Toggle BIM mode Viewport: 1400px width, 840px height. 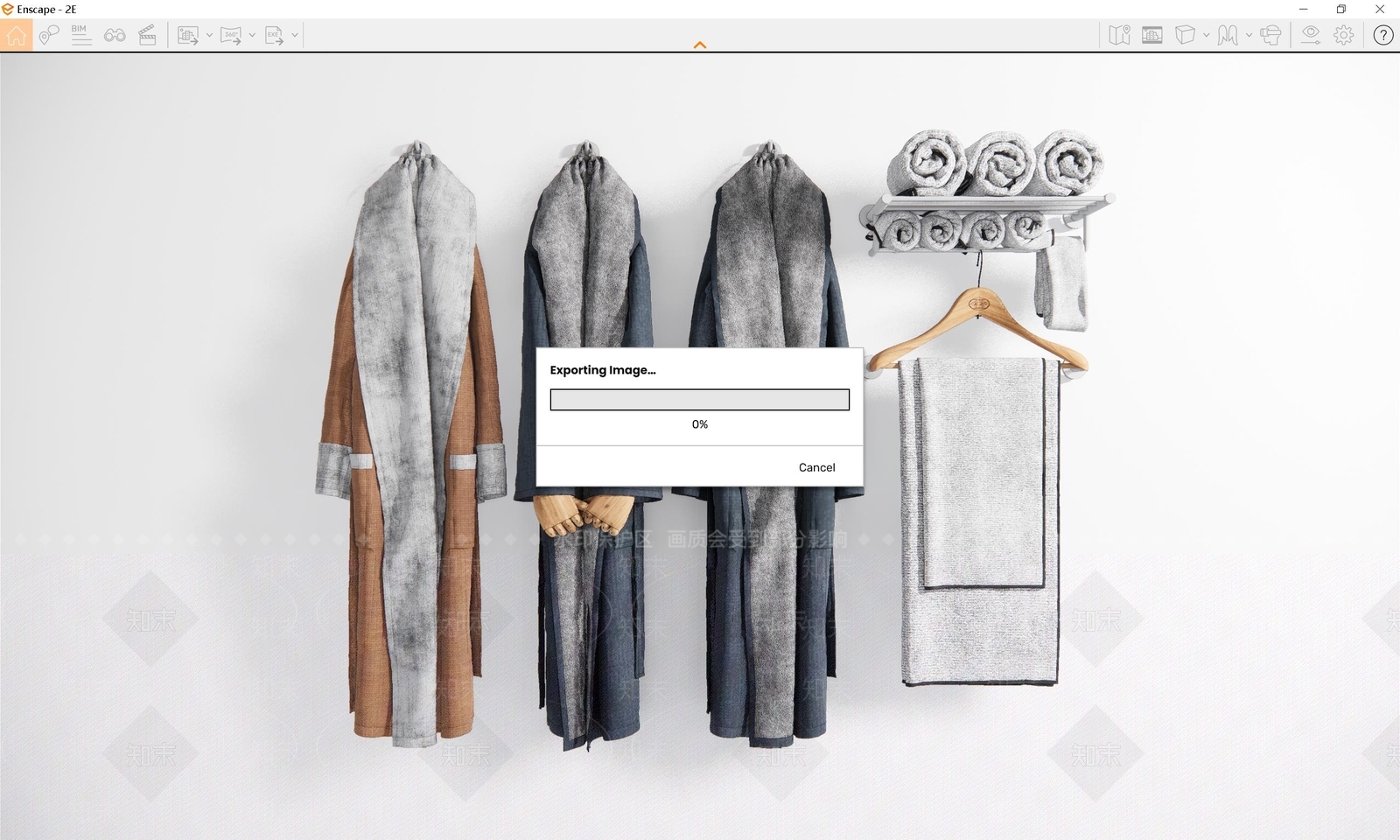81,35
